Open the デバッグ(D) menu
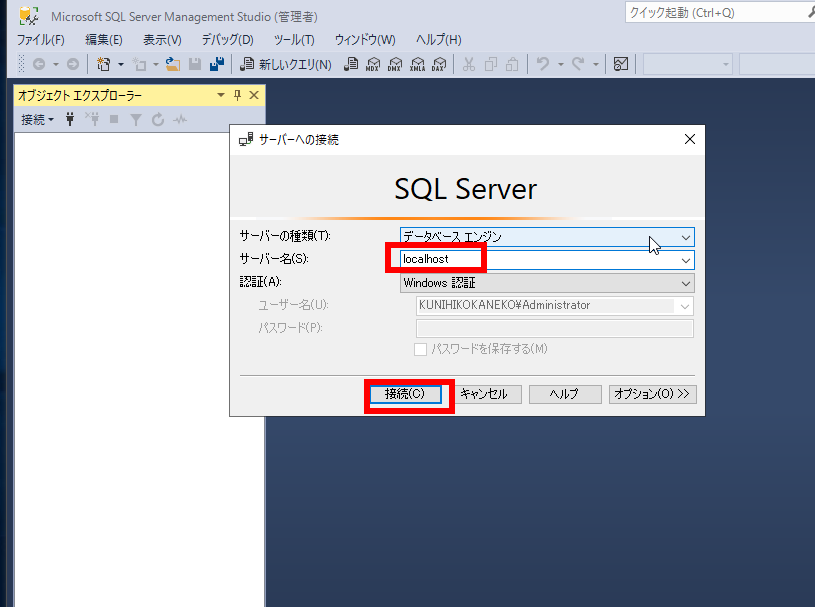 pyautogui.click(x=227, y=39)
